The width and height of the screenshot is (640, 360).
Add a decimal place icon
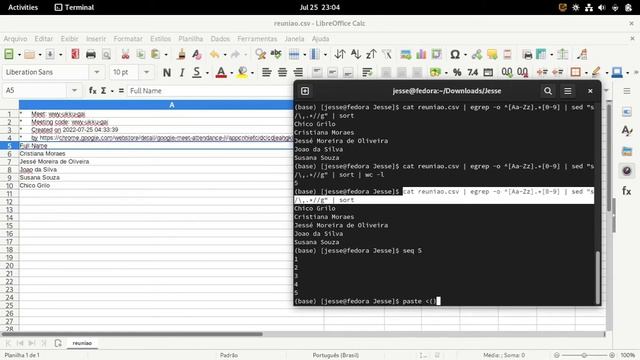point(507,72)
